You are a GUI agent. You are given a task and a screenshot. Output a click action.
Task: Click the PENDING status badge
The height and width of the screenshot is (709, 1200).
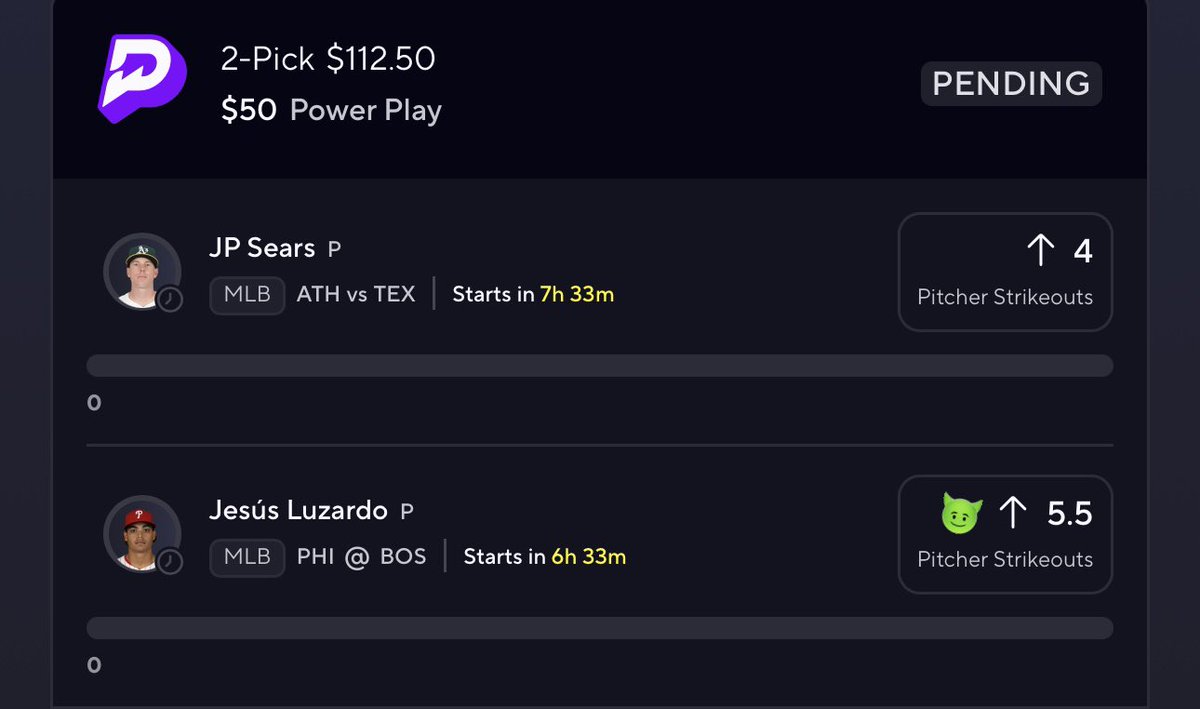click(1011, 83)
